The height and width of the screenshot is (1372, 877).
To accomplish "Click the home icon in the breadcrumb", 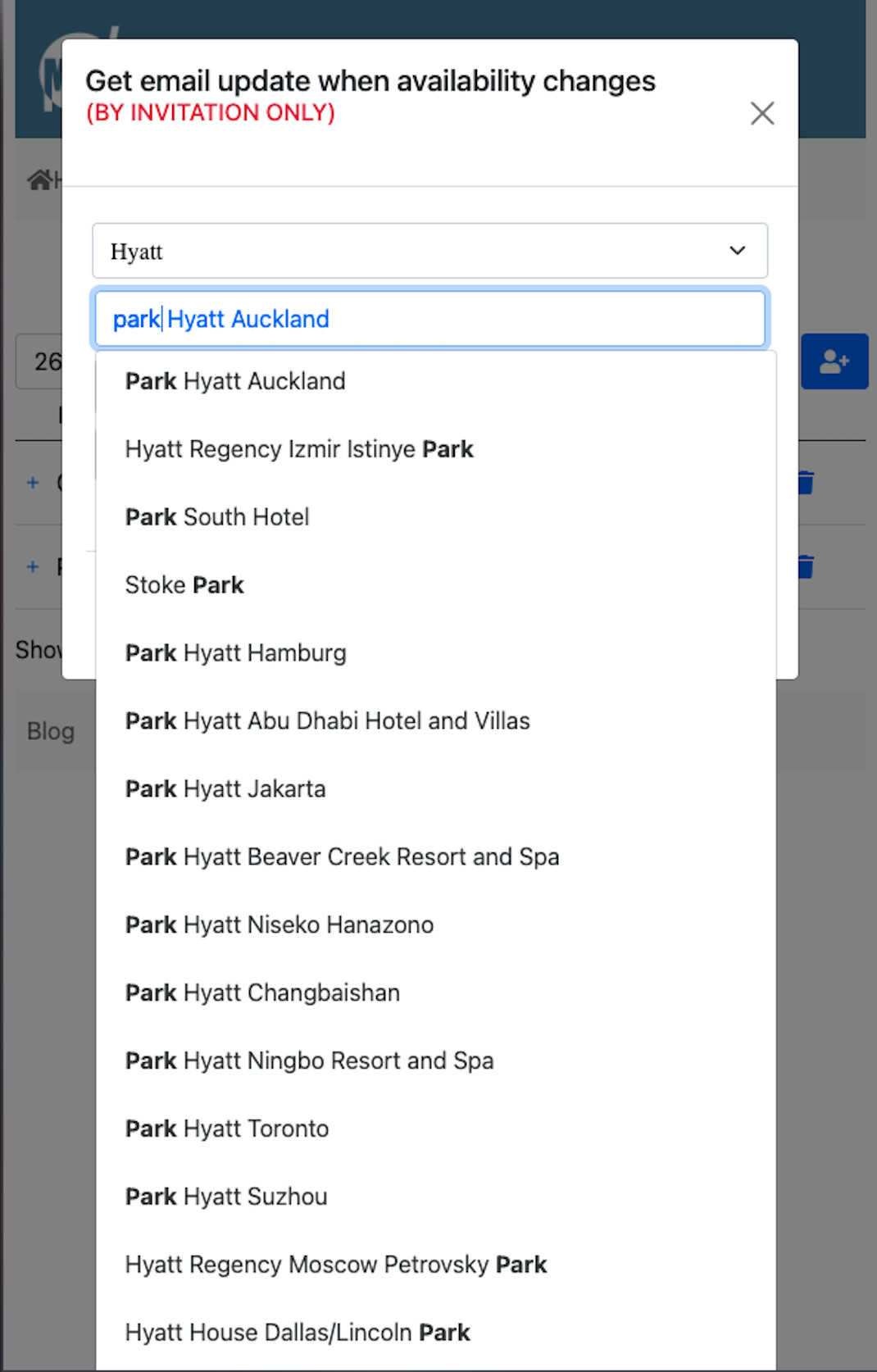I will point(39,179).
